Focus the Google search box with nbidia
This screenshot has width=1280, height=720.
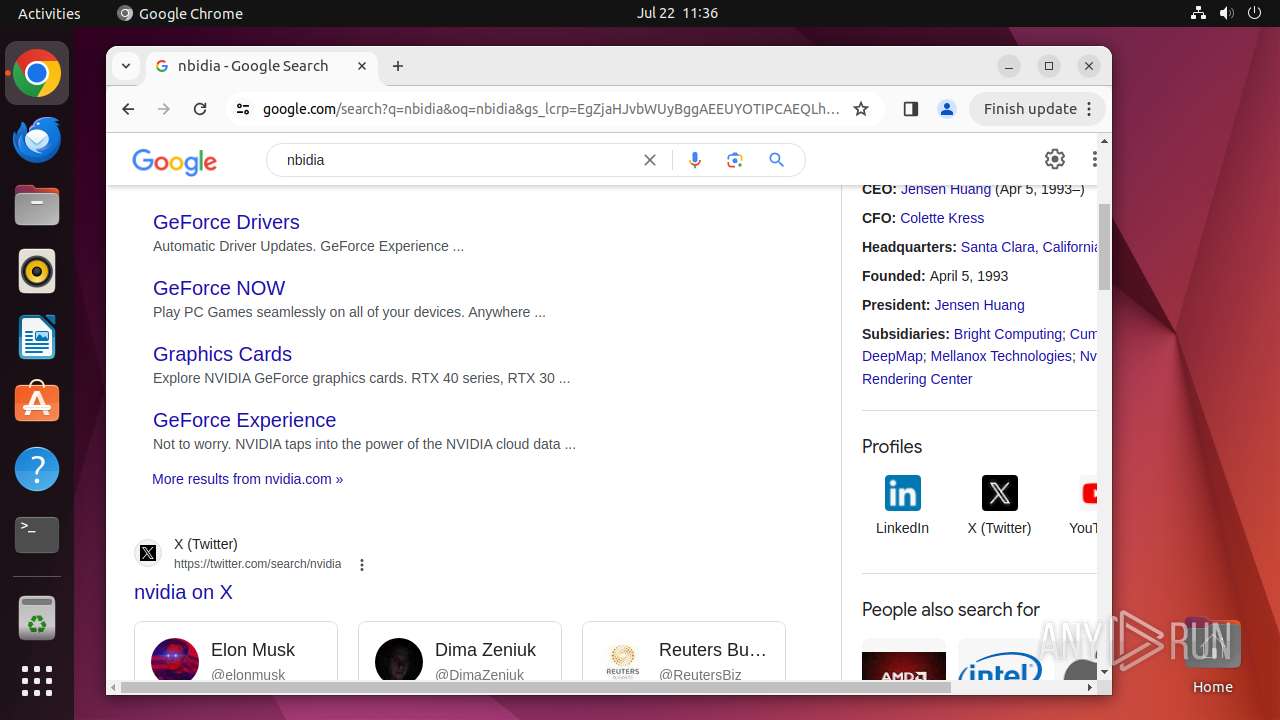460,160
